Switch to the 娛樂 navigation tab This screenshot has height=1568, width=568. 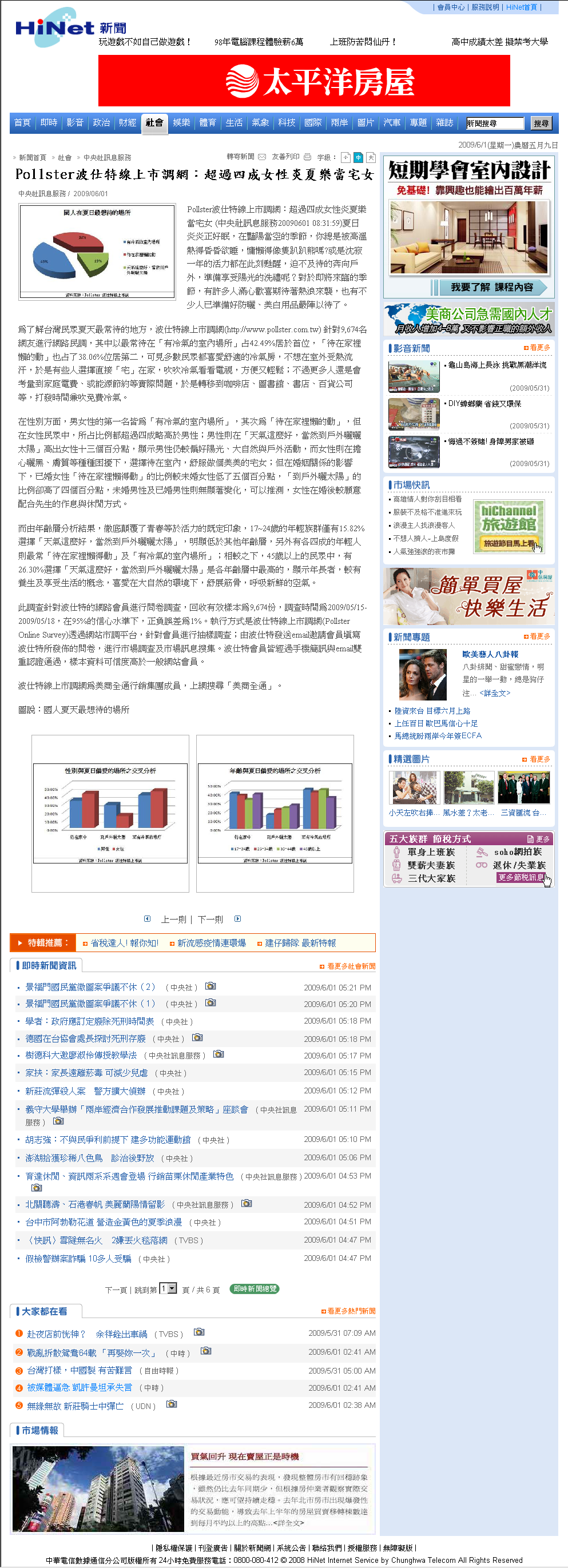coord(181,123)
